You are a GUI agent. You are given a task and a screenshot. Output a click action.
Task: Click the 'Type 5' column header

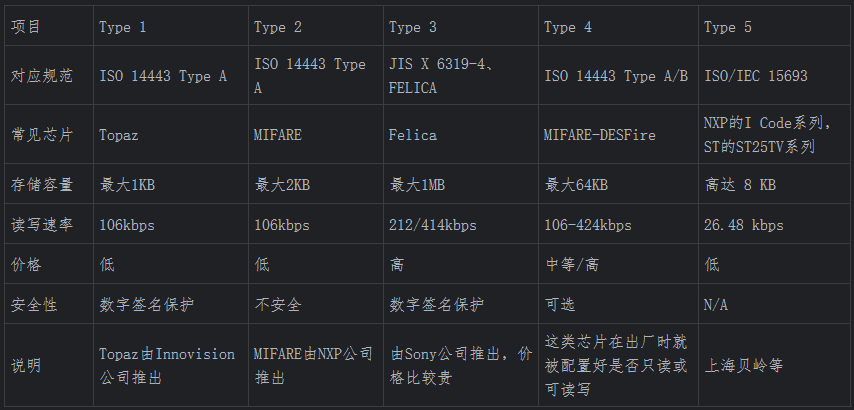click(727, 27)
